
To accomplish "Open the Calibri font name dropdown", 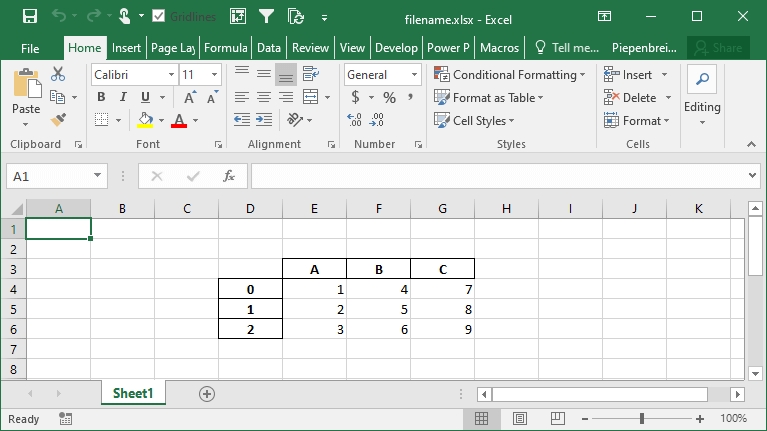I will [132, 75].
